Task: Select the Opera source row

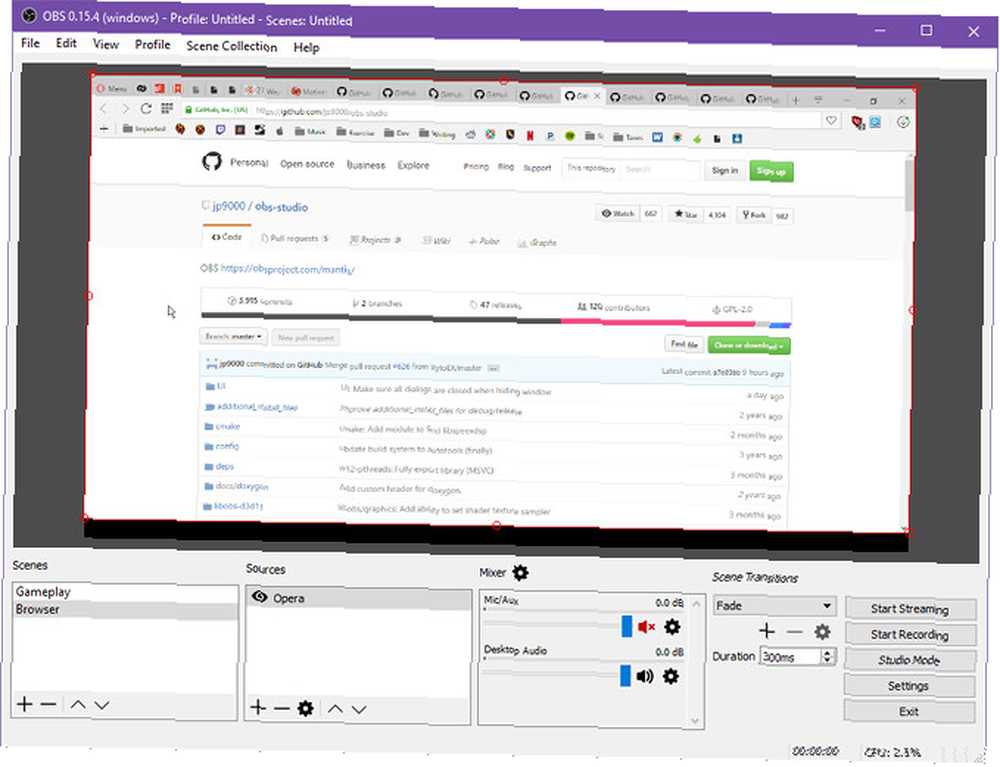Action: tap(358, 598)
